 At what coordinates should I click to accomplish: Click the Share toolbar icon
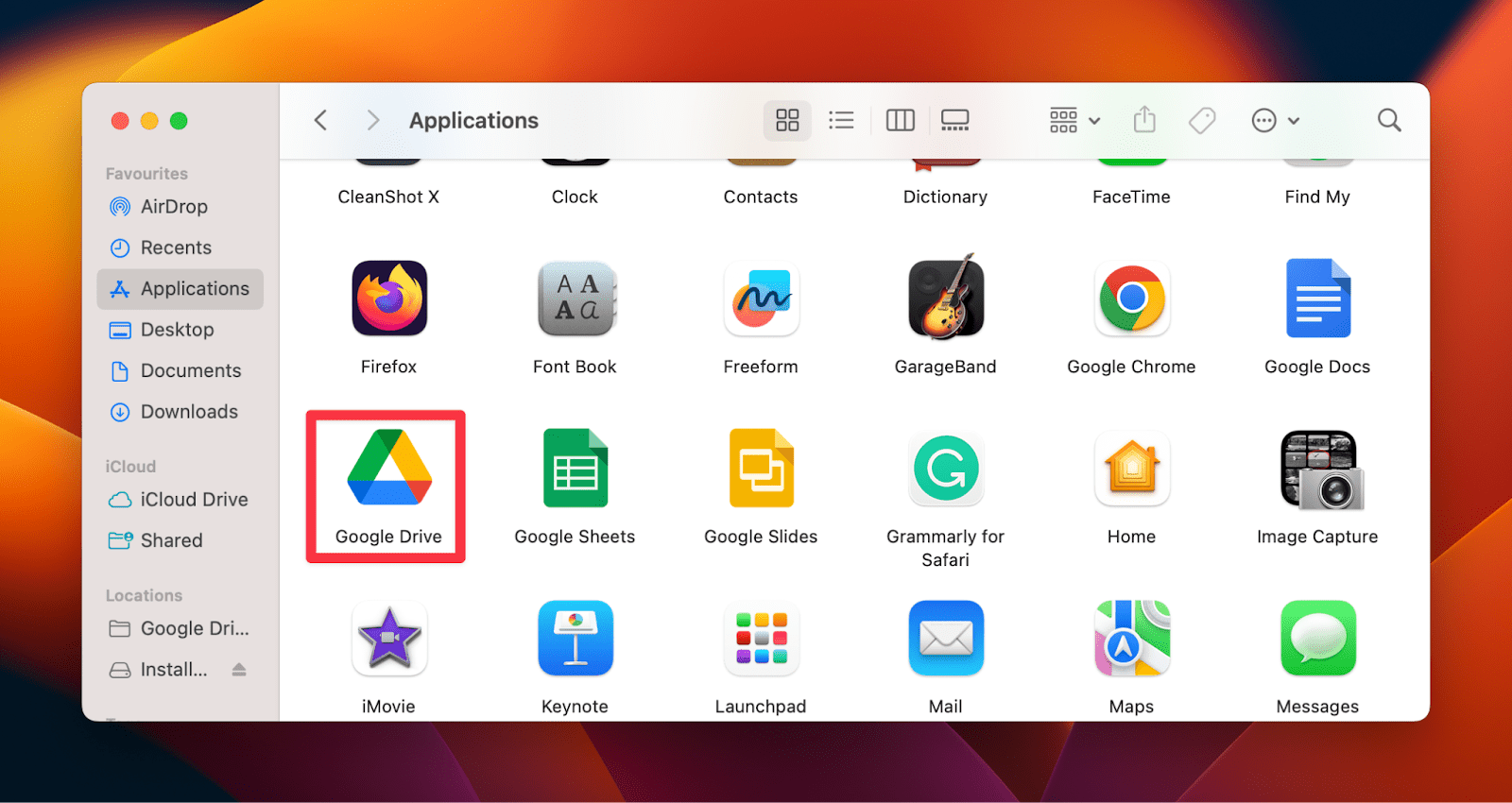1144,119
